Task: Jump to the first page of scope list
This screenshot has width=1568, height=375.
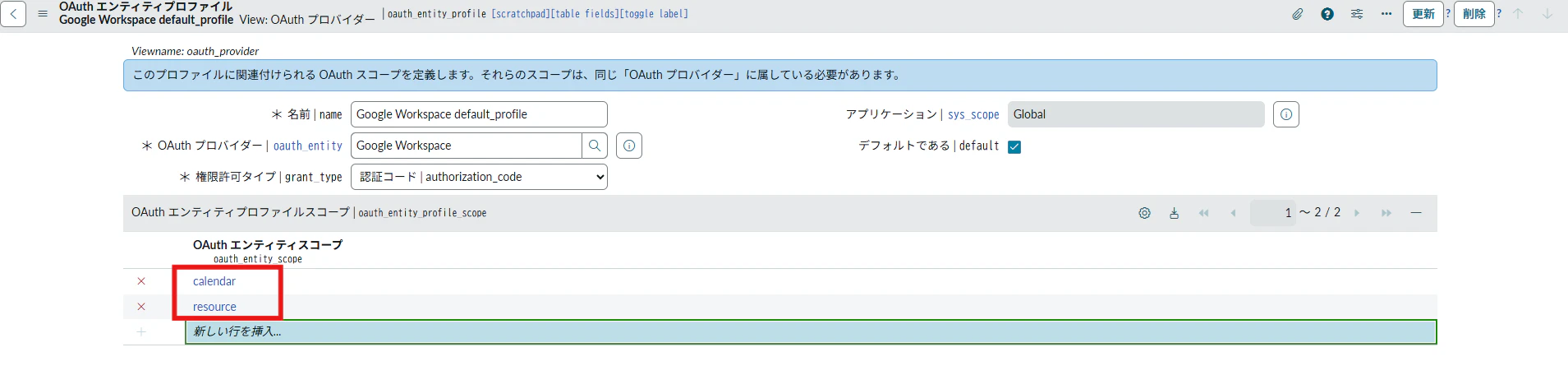Action: click(x=1203, y=213)
